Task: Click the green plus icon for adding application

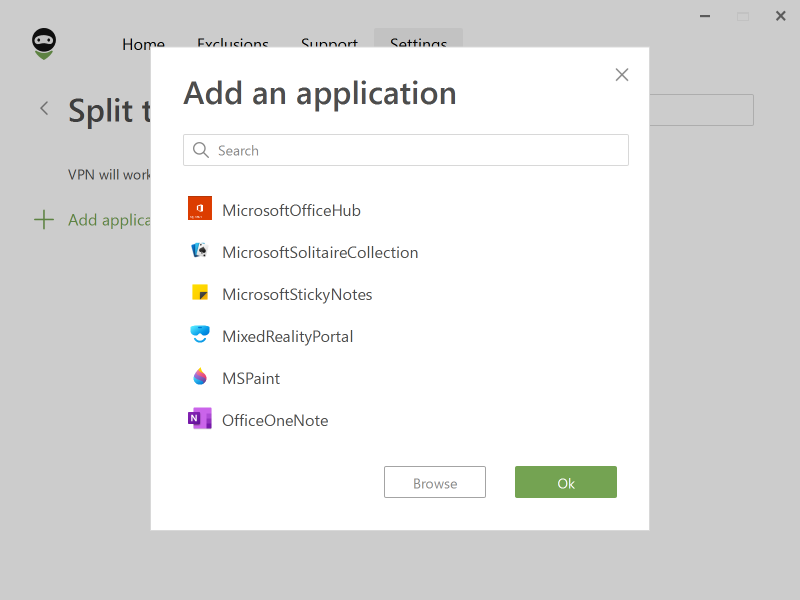Action: pyautogui.click(x=44, y=220)
